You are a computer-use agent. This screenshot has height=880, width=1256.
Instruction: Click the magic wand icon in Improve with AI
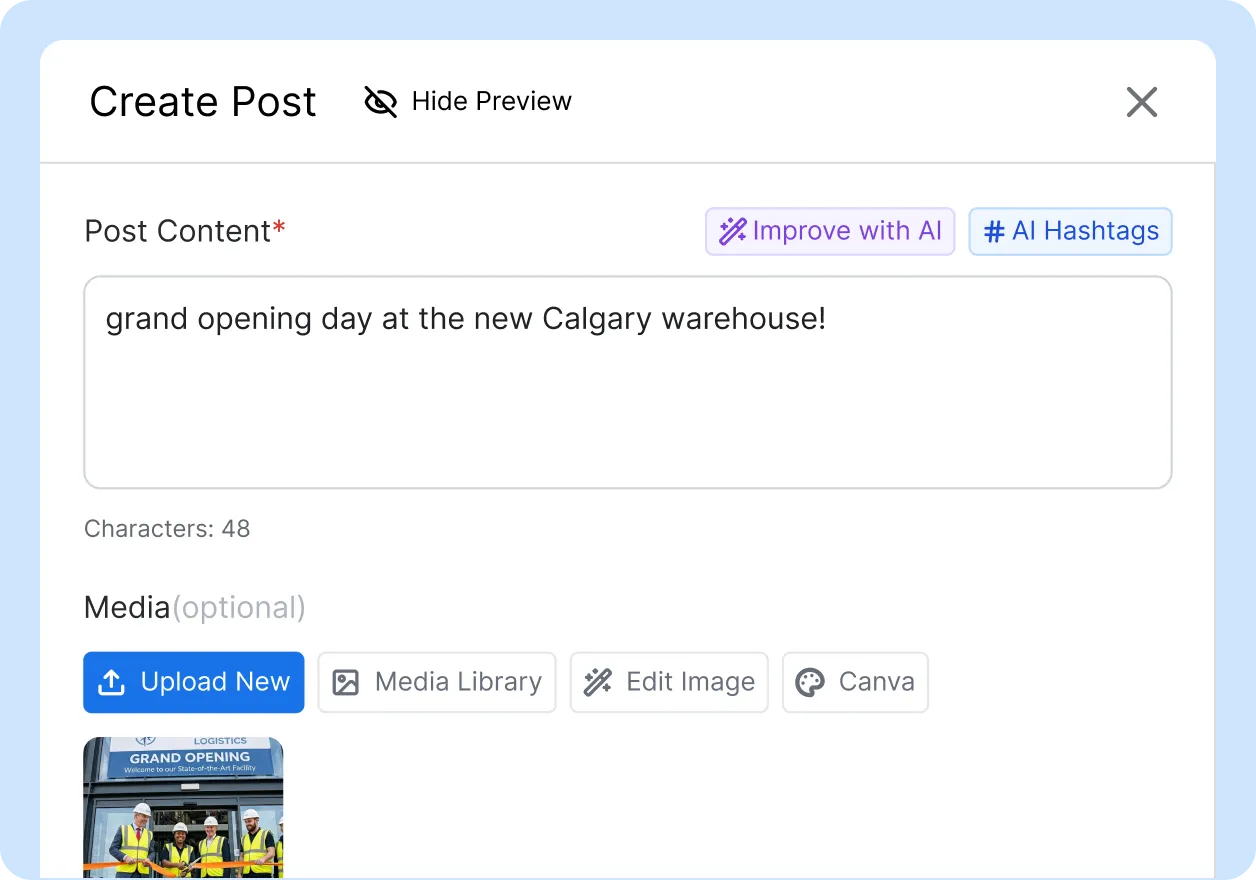click(x=733, y=232)
